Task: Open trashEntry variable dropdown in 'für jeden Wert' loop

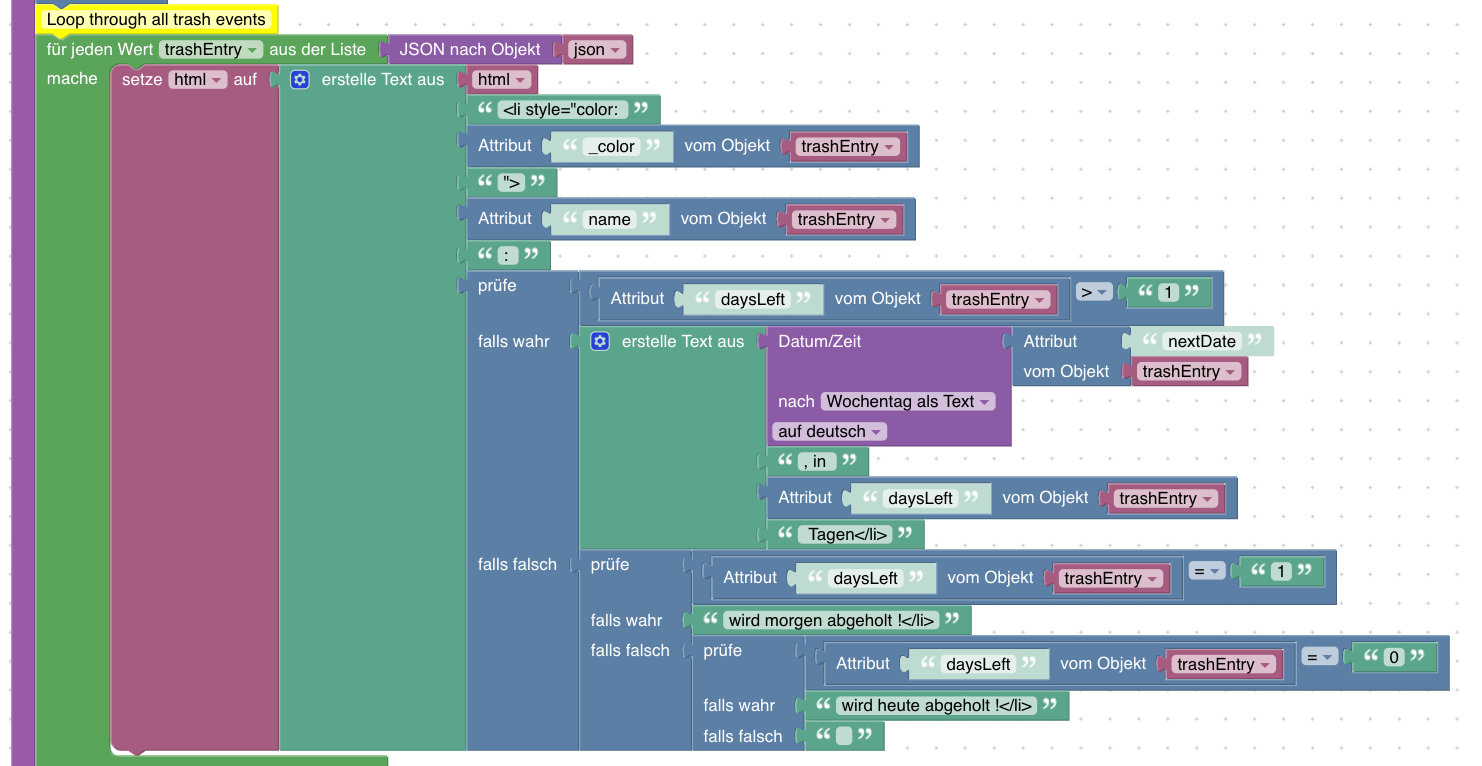Action: coord(211,50)
